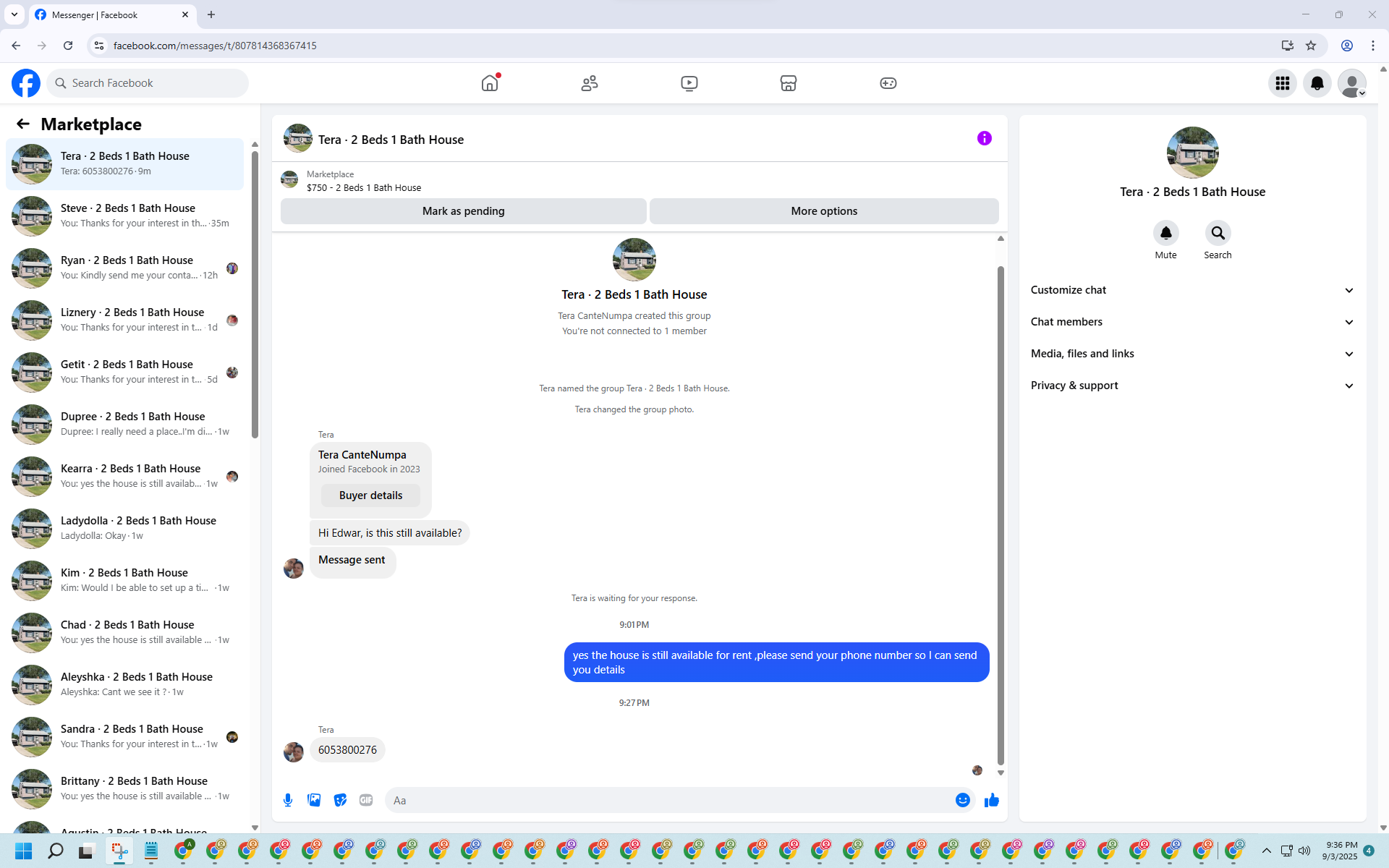Go back using the Marketplace back arrow
1389x868 pixels.
(x=23, y=124)
